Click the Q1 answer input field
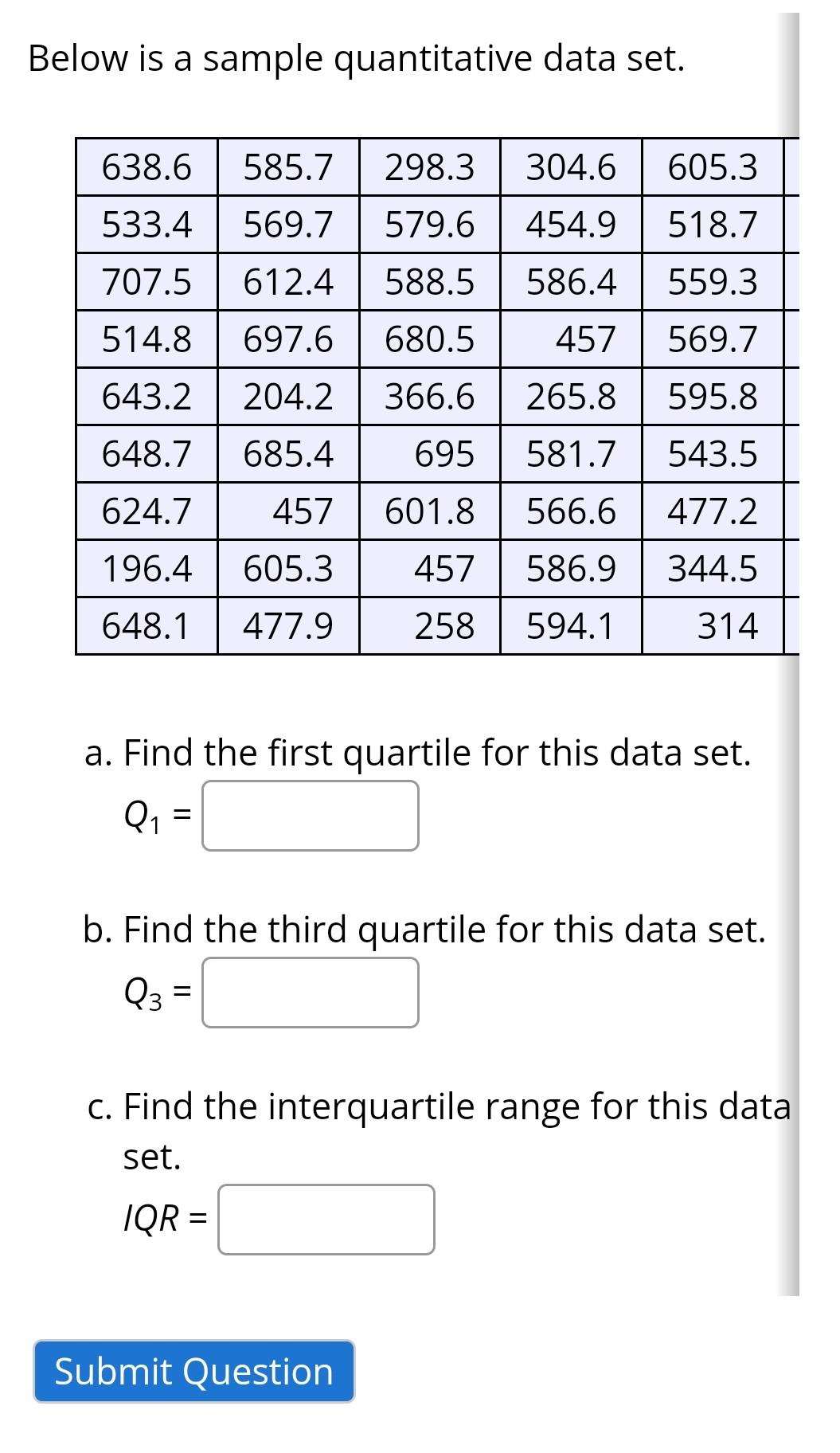The width and height of the screenshot is (840, 1453). tap(311, 818)
